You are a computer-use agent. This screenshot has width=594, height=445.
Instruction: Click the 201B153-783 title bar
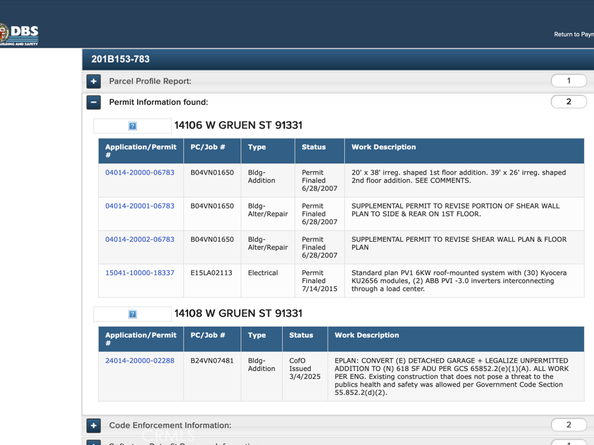338,59
